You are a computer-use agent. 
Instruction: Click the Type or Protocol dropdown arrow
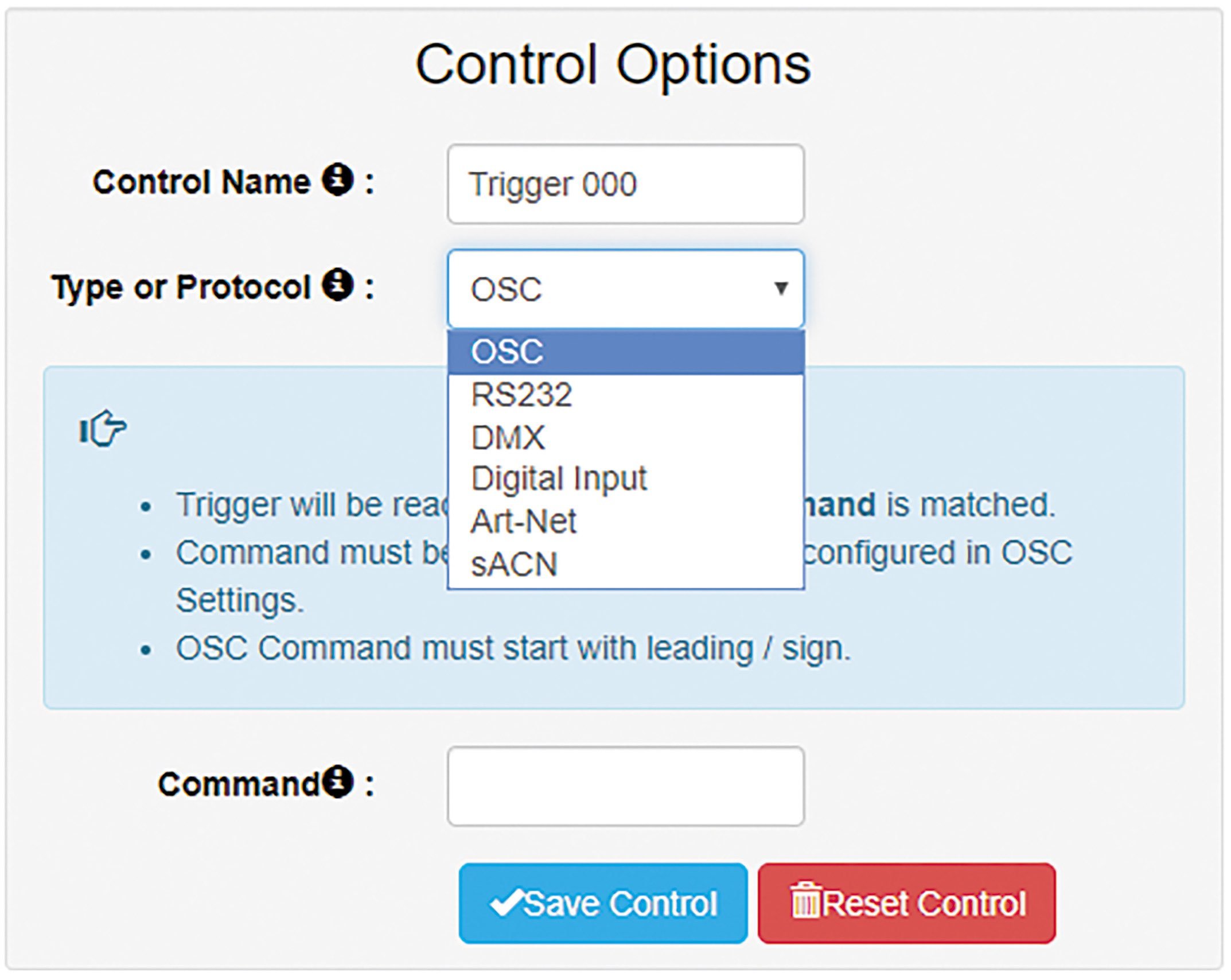(781, 287)
